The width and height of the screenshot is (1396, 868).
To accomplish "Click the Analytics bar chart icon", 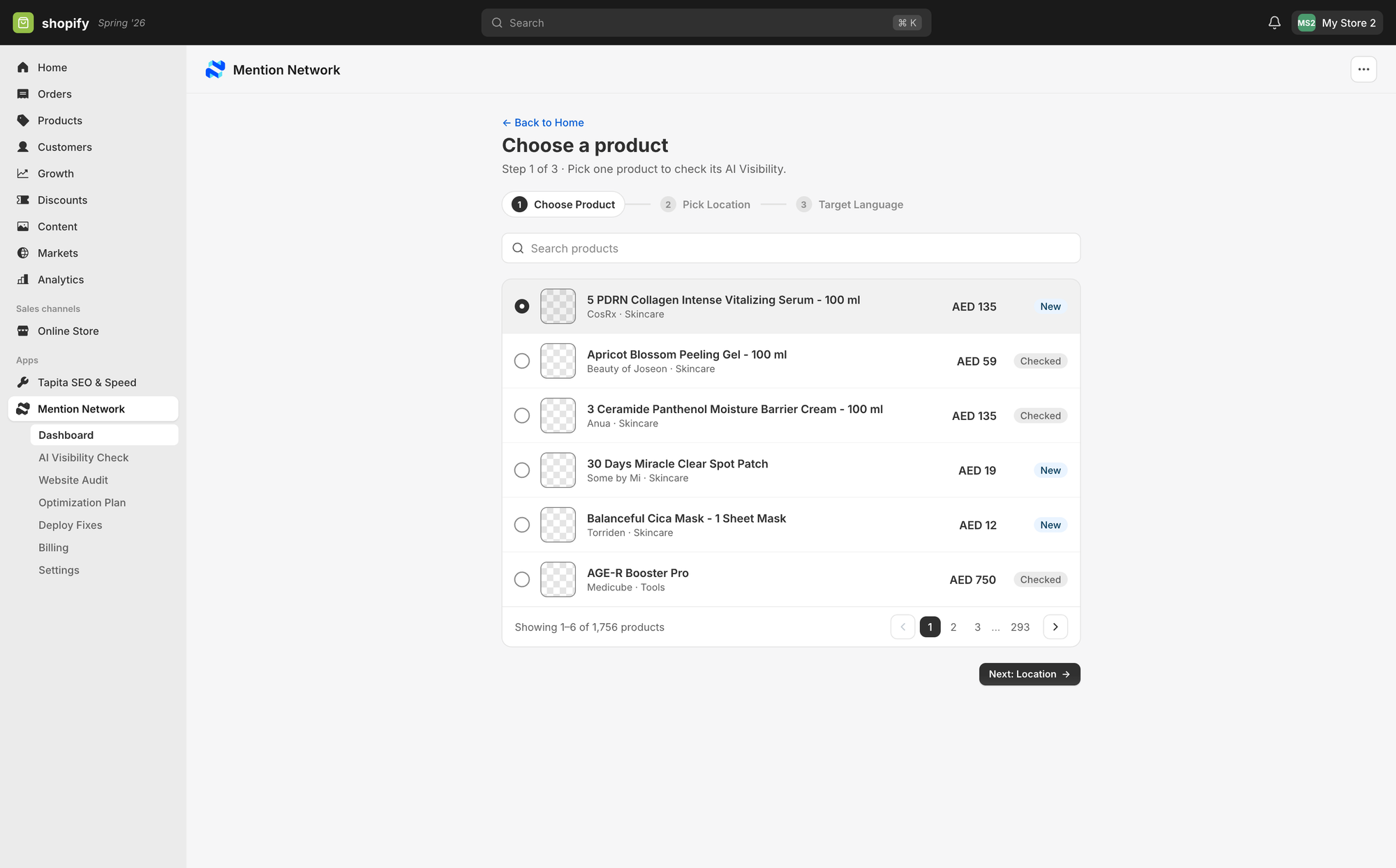I will (x=23, y=280).
